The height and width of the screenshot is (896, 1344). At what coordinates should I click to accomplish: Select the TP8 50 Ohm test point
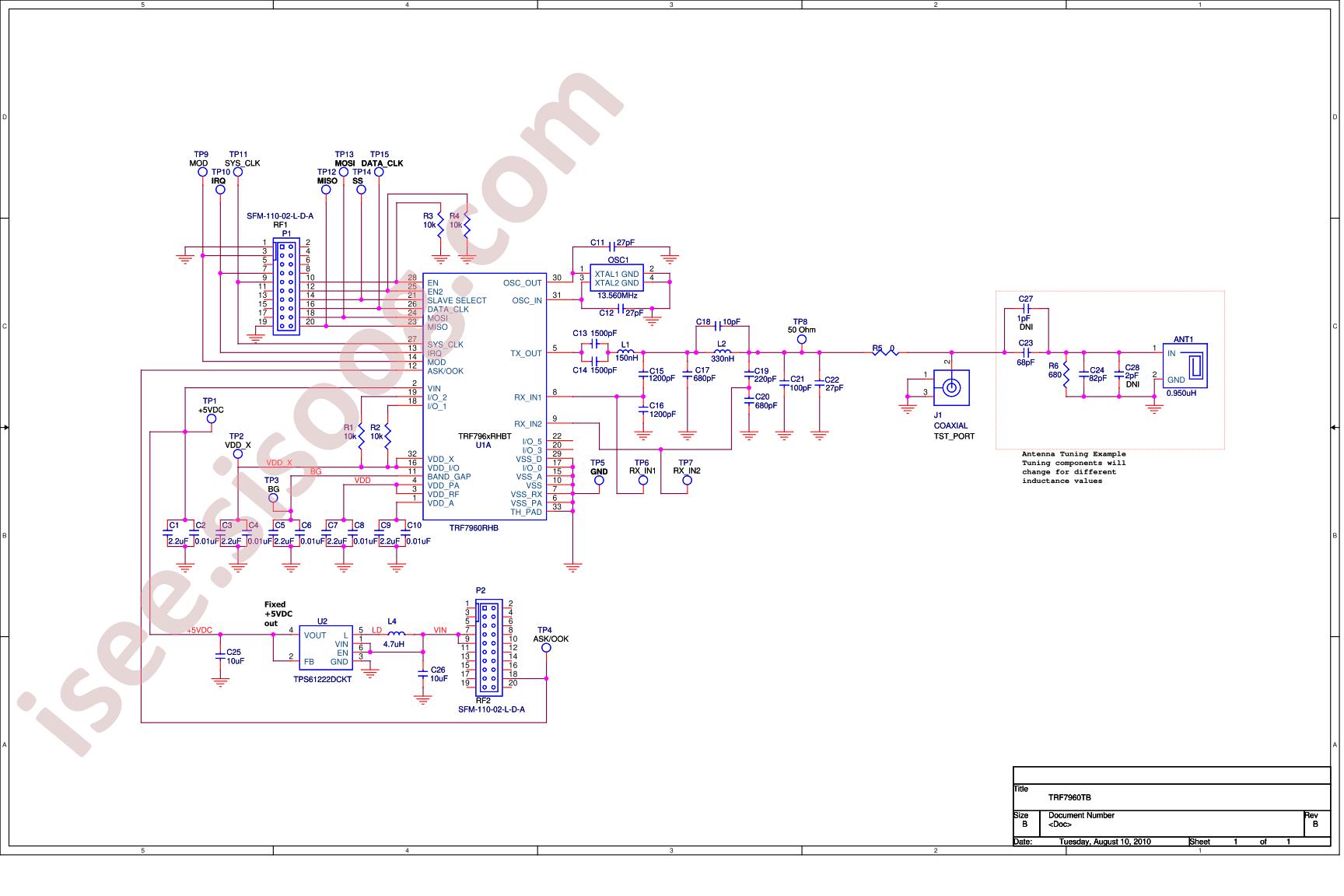pos(801,339)
